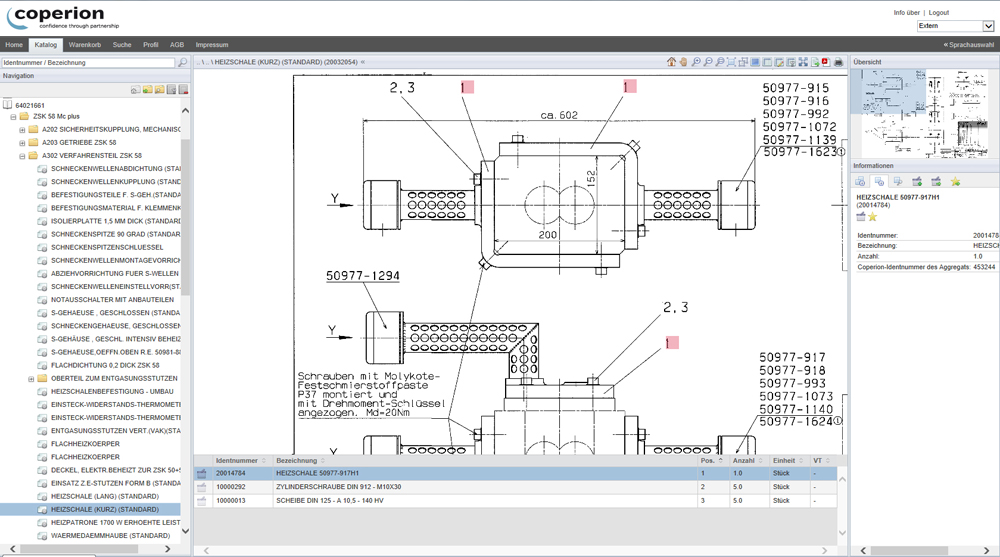Collapse the A302 VERFAHRENSTEIL ZSK 58 node
Screen dimensions: 1000x557
tap(22, 156)
